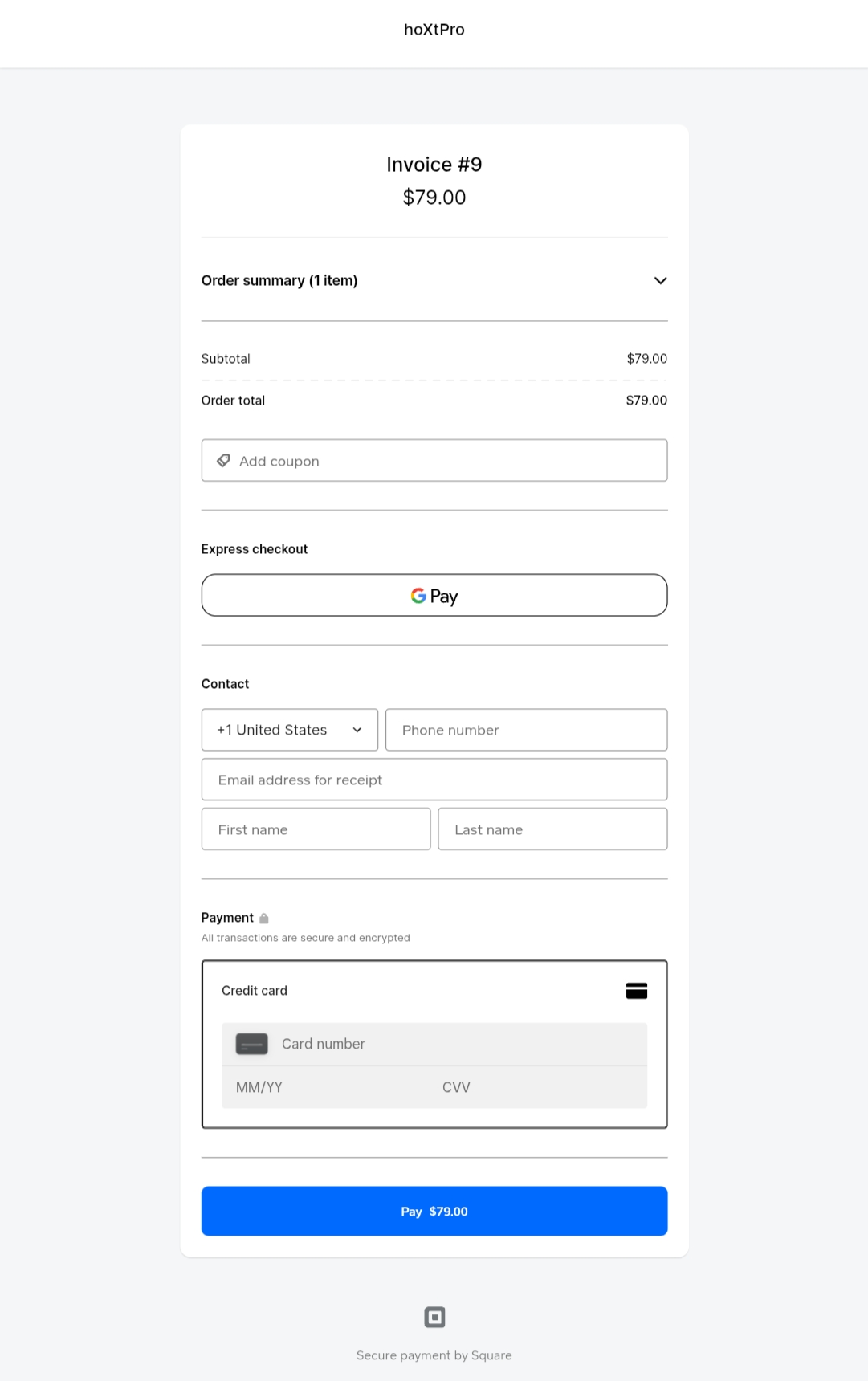Click the Square logo in footer

tap(434, 1317)
